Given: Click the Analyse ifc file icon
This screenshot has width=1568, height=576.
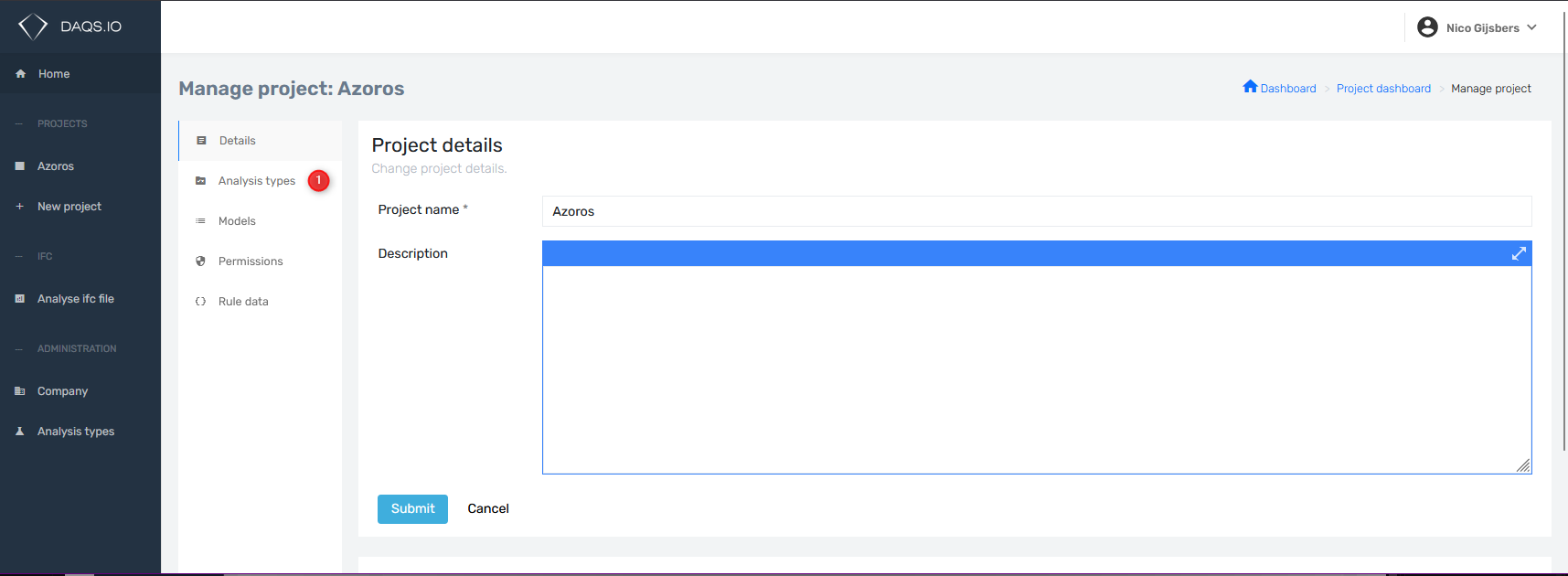Looking at the screenshot, I should 19,299.
